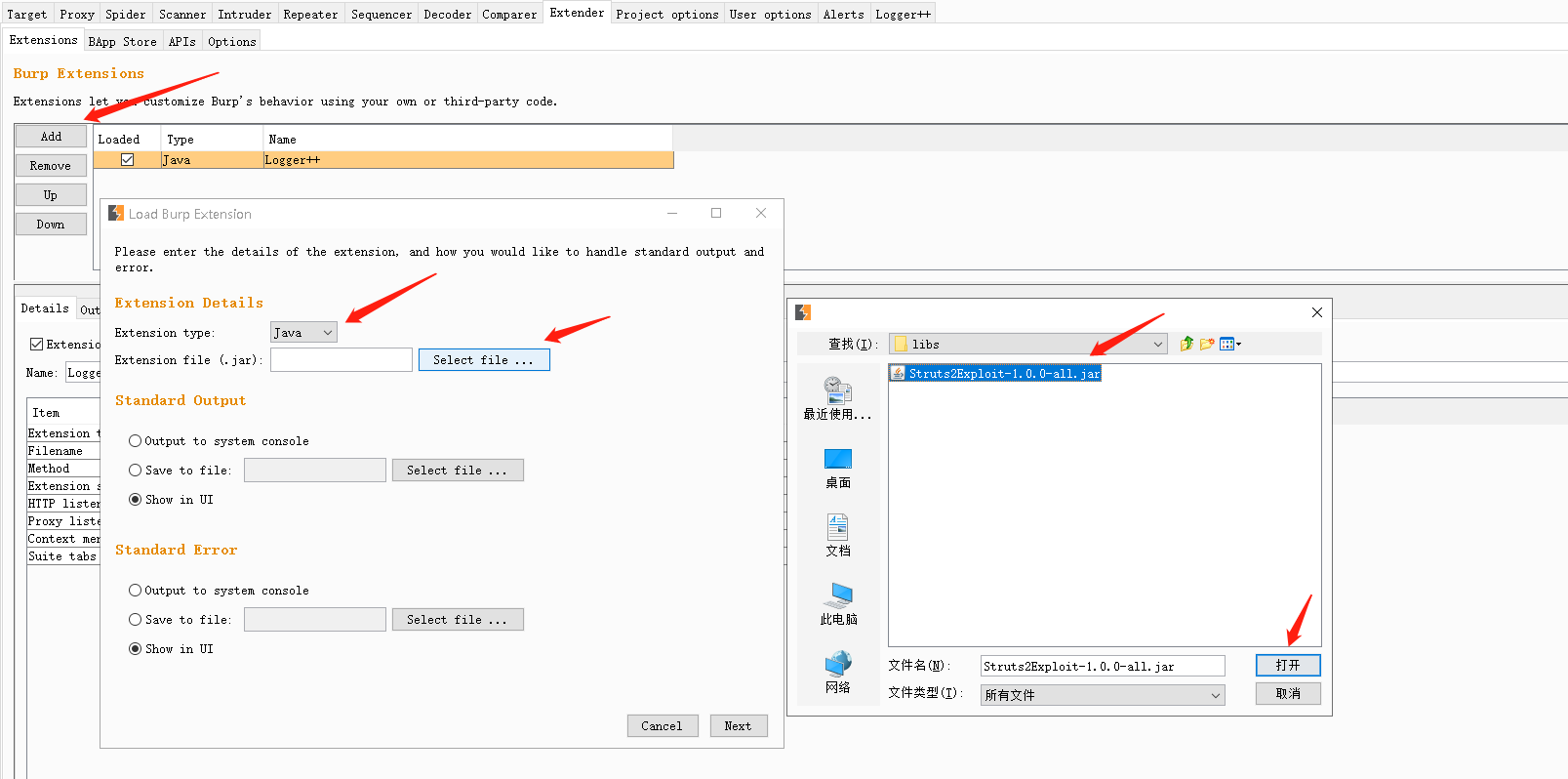Select Standard Error 'Show in UI' radio

coord(135,648)
